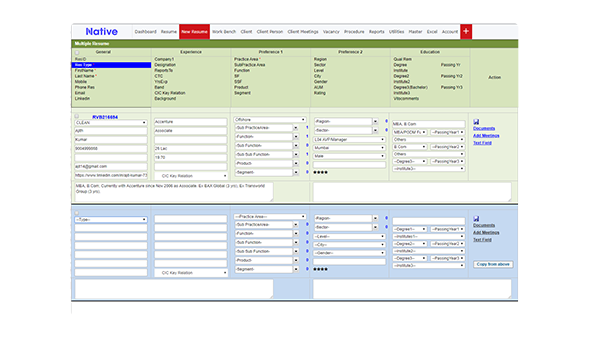Open Function arrow button in blue row
Viewport: 590px width, 360px height.
click(296, 234)
